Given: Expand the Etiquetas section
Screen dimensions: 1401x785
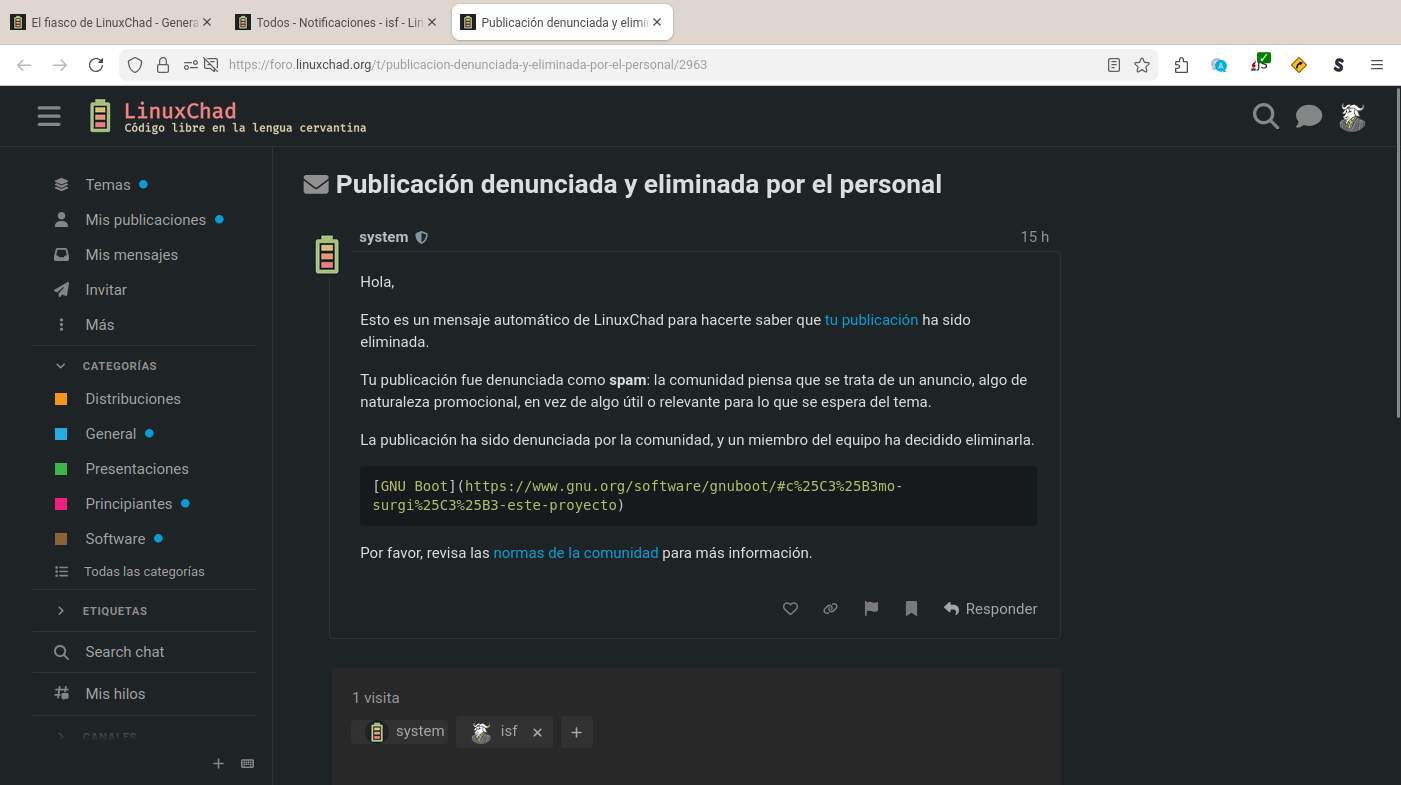Looking at the screenshot, I should point(61,611).
